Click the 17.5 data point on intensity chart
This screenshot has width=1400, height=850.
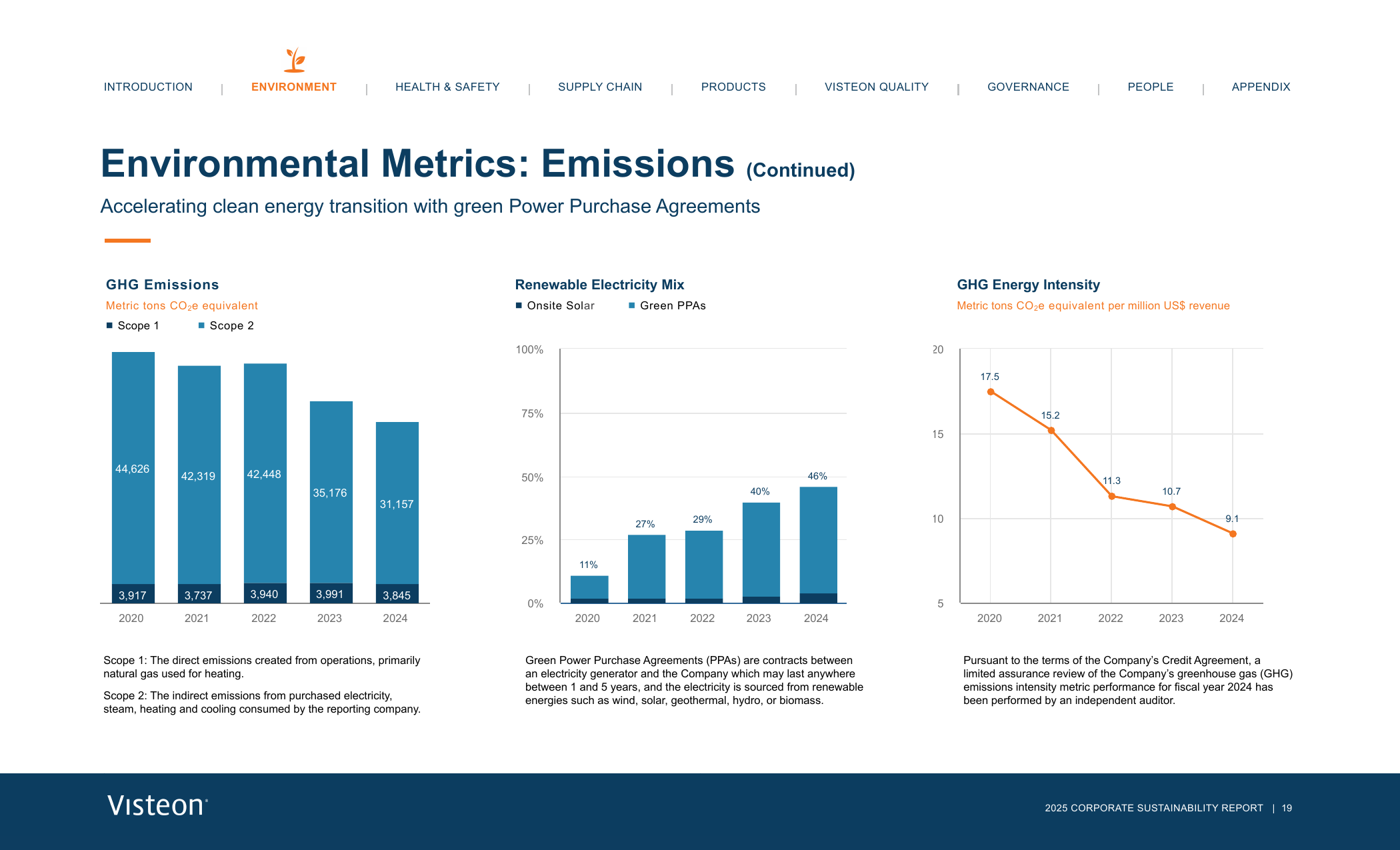pyautogui.click(x=991, y=392)
